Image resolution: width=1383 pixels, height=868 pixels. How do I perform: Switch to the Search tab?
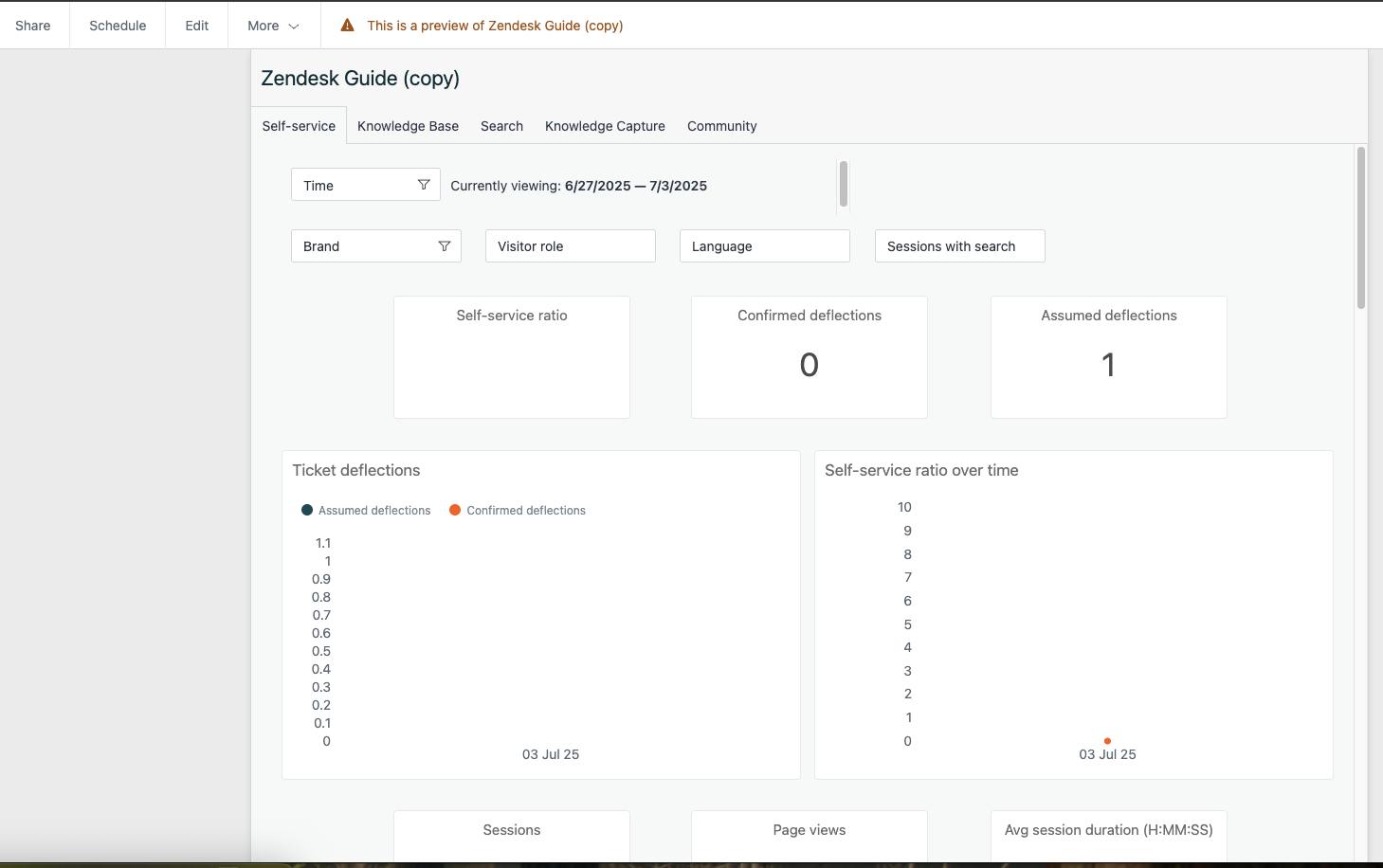[501, 126]
